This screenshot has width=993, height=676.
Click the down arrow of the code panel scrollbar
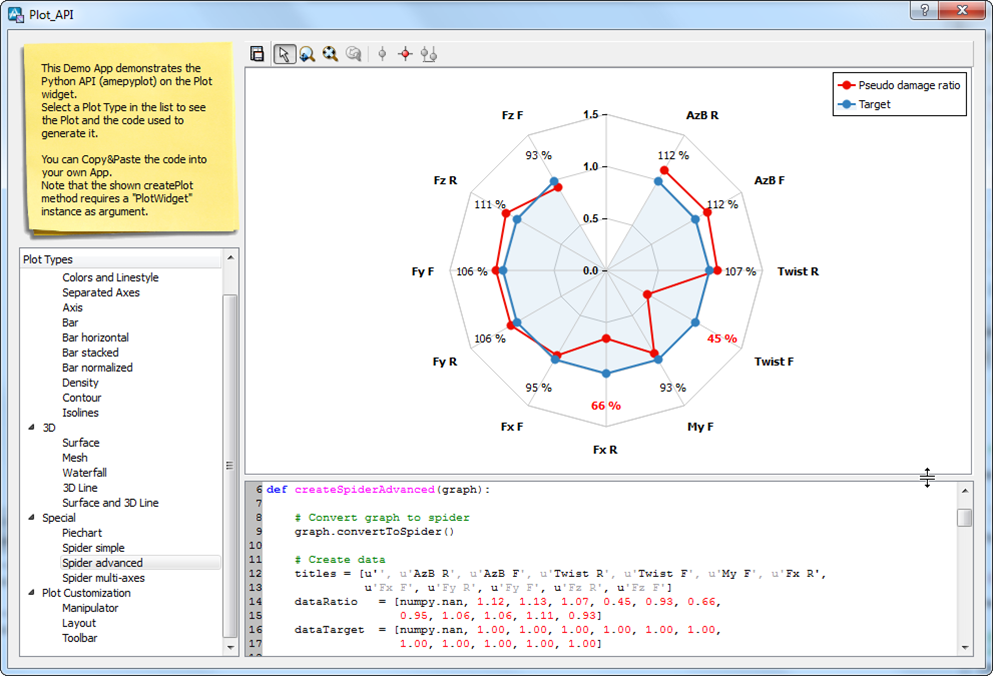click(962, 650)
